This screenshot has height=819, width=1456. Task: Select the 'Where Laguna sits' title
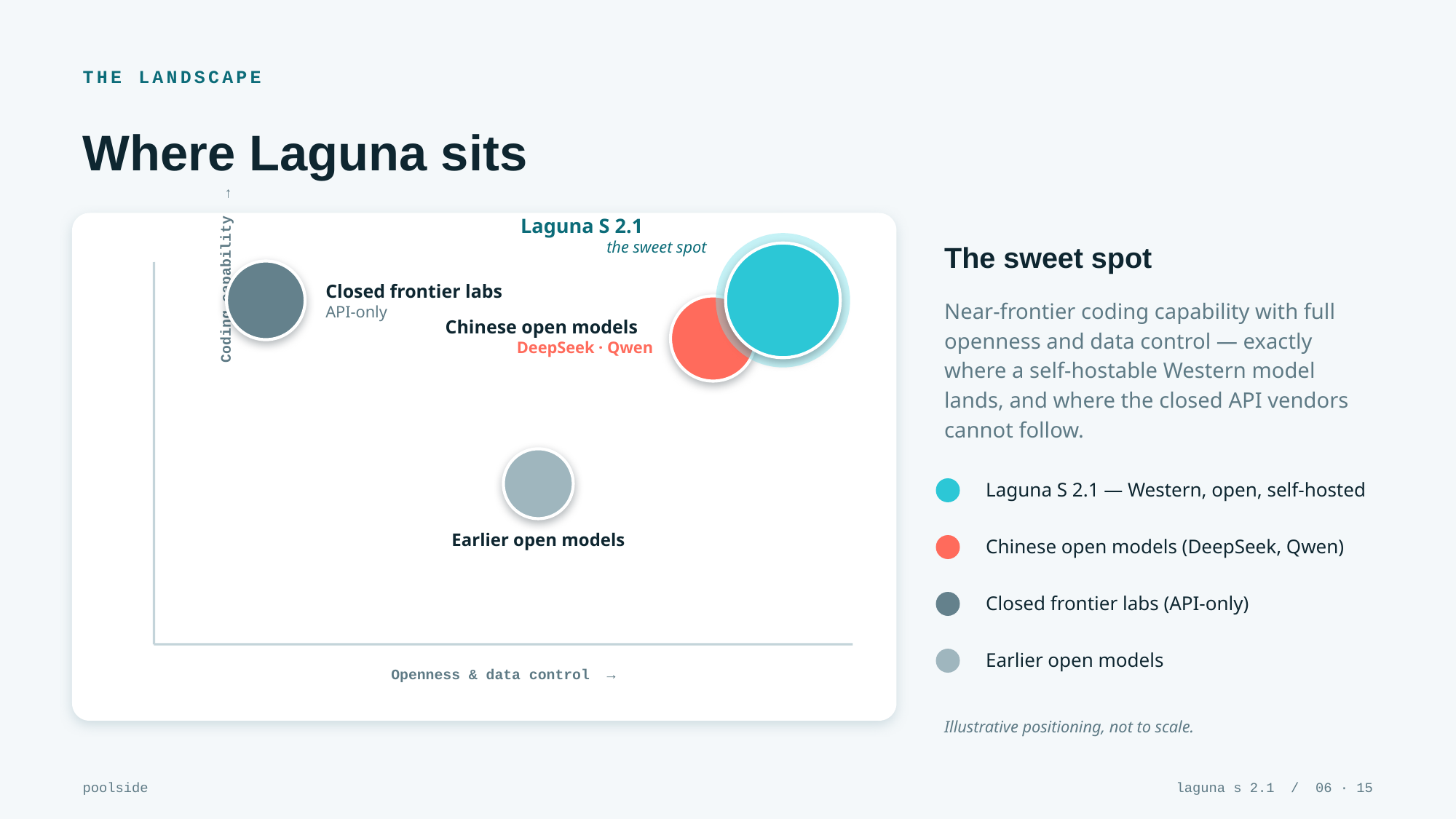tap(304, 154)
